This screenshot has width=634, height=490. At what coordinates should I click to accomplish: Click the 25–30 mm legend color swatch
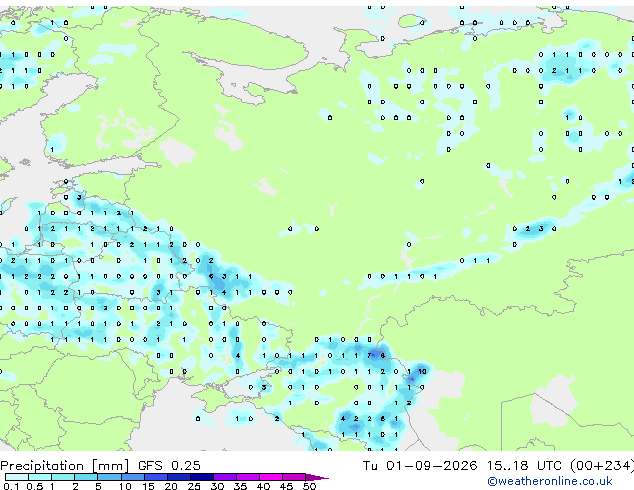(202, 477)
